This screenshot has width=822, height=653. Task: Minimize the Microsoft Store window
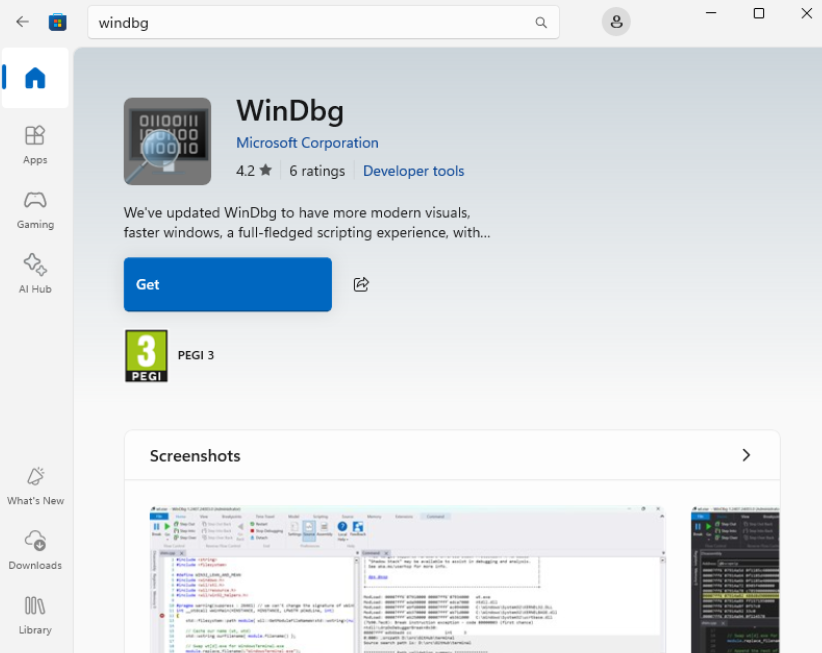(711, 13)
